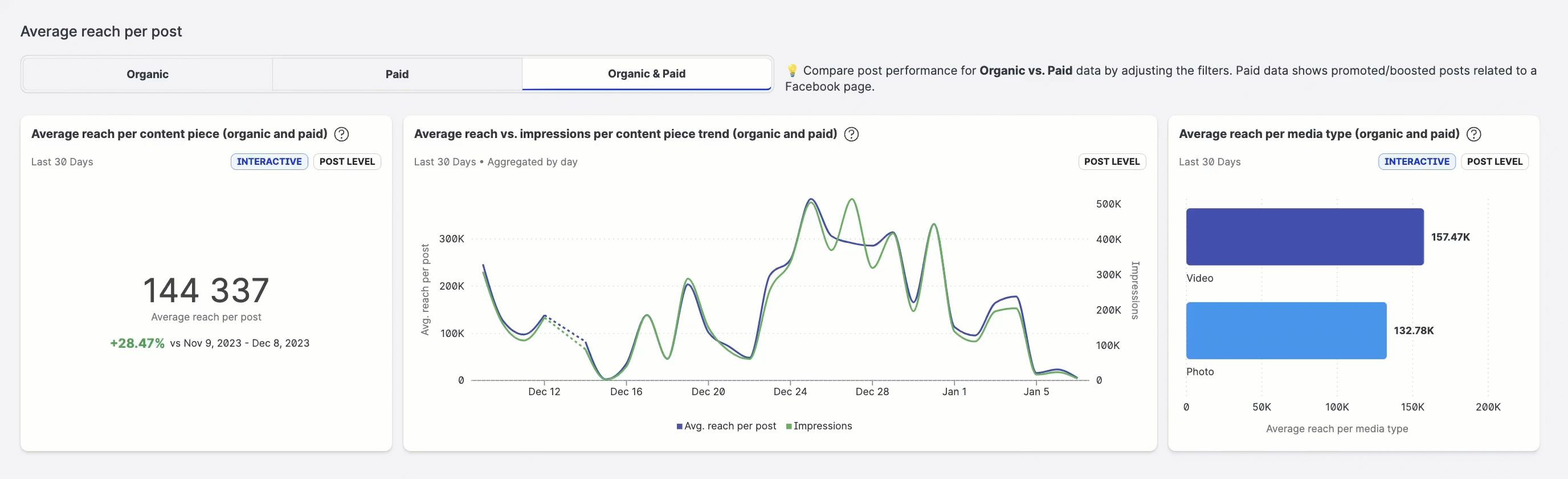Viewport: 1568px width, 479px height.
Task: Click INTERACTIVE badge on media type card
Action: (1416, 161)
